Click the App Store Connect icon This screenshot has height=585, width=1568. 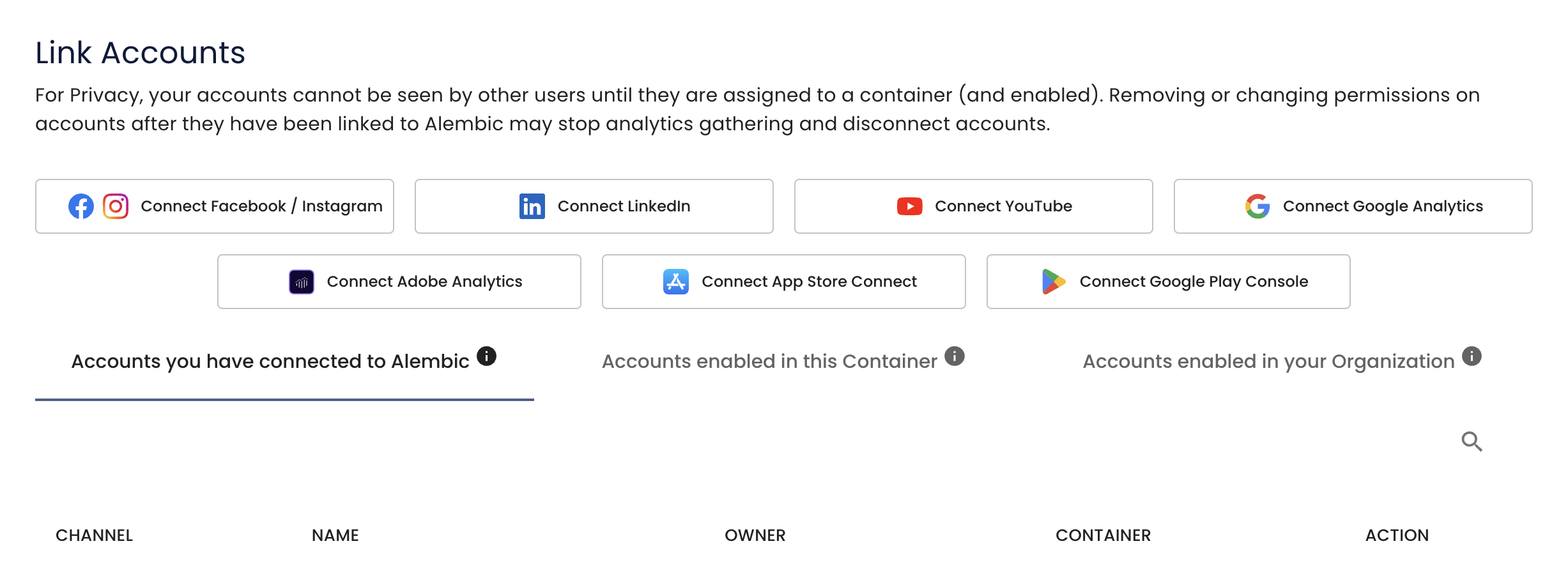pyautogui.click(x=676, y=281)
